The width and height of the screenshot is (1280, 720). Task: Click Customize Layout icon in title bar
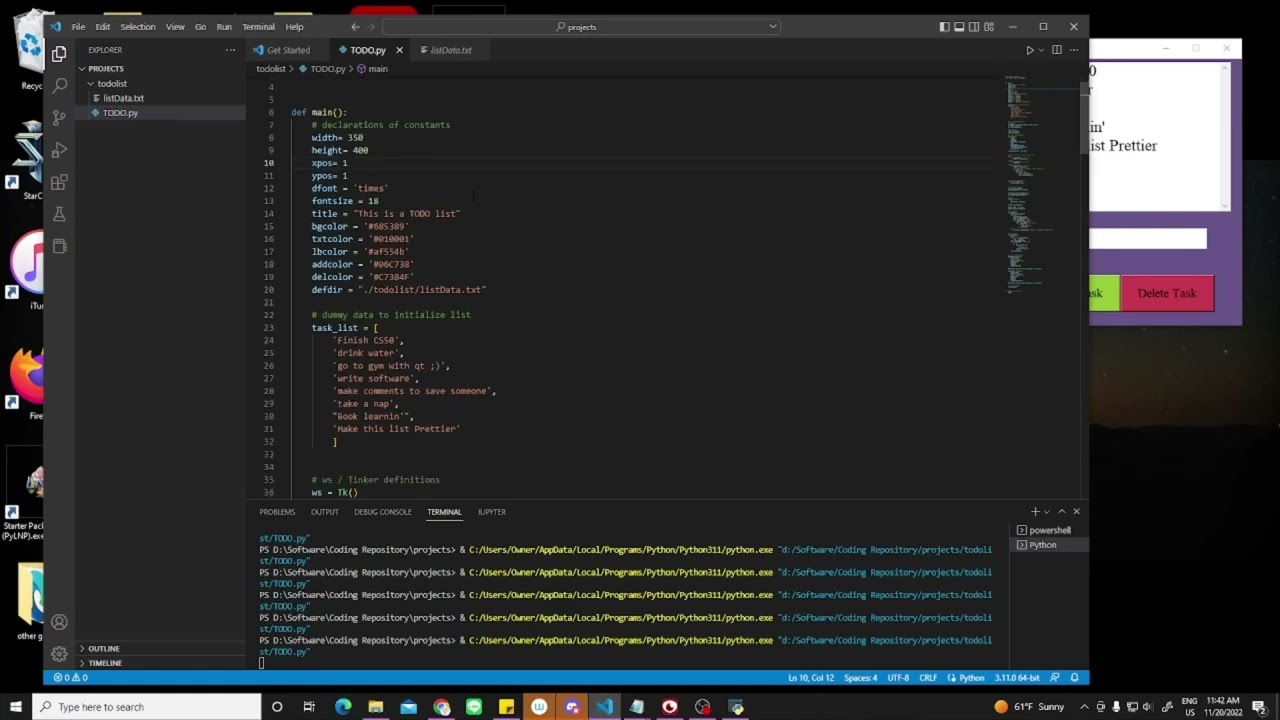pos(989,27)
